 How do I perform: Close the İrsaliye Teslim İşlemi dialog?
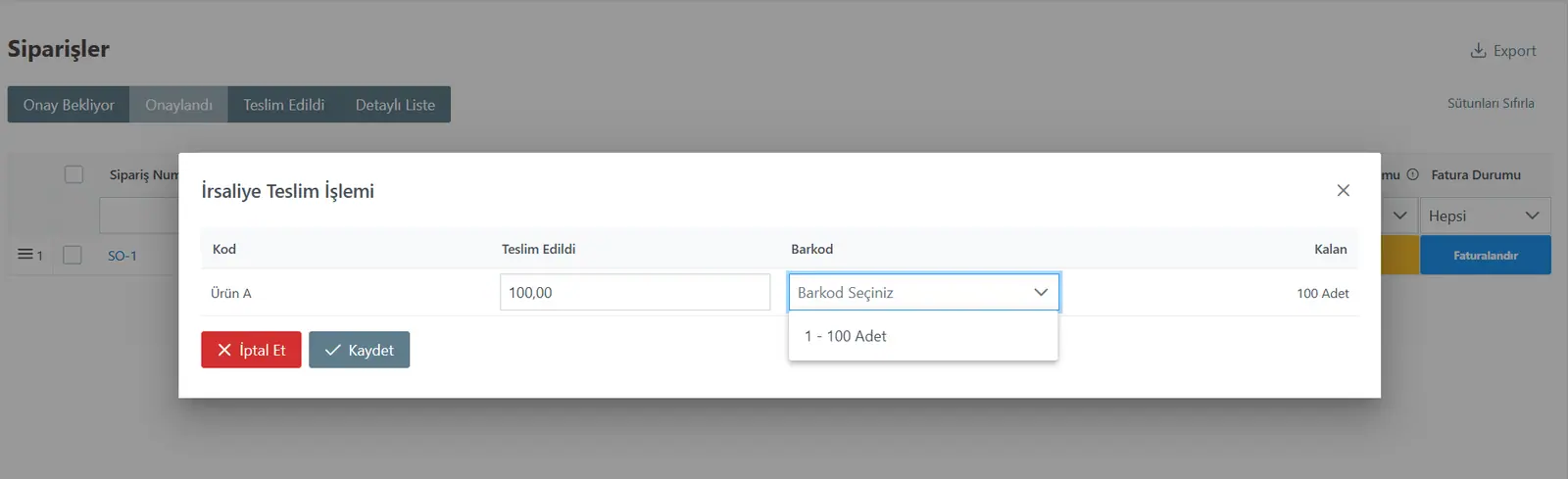pyautogui.click(x=1343, y=190)
